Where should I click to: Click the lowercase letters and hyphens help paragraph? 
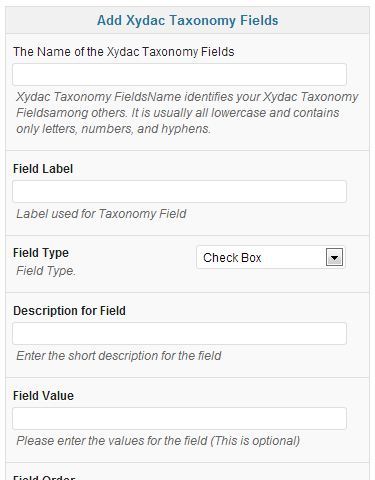pyautogui.click(x=187, y=113)
